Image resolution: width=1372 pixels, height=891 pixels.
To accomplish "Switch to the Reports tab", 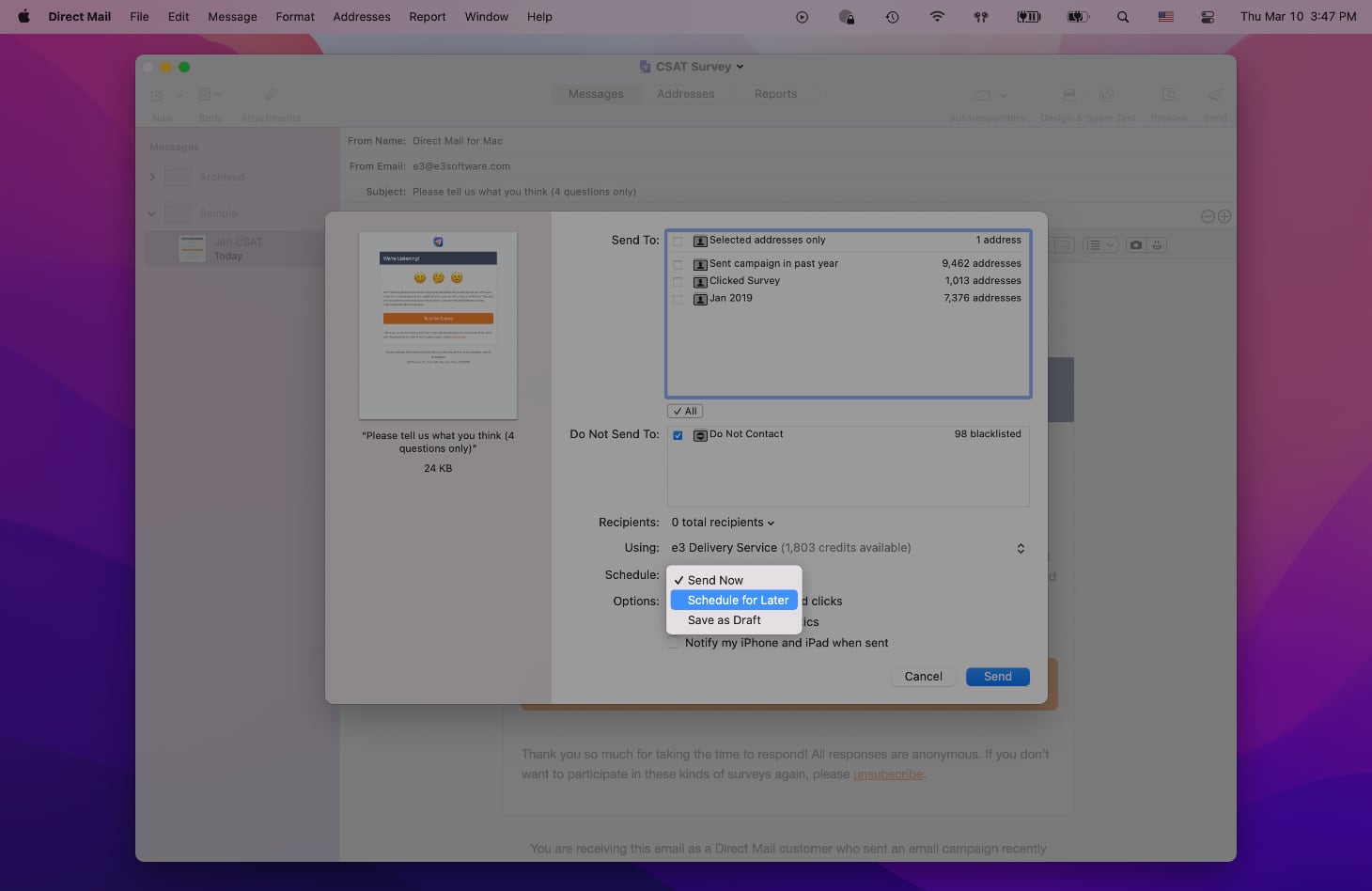I will (x=775, y=94).
